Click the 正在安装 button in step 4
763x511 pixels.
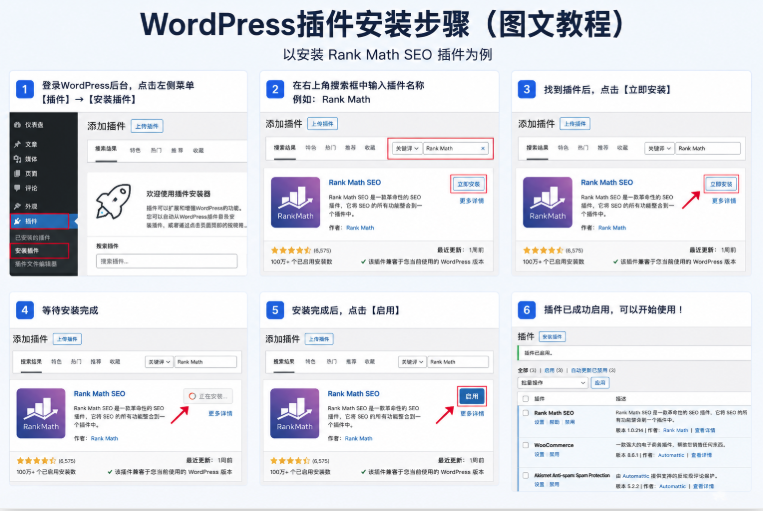click(208, 396)
